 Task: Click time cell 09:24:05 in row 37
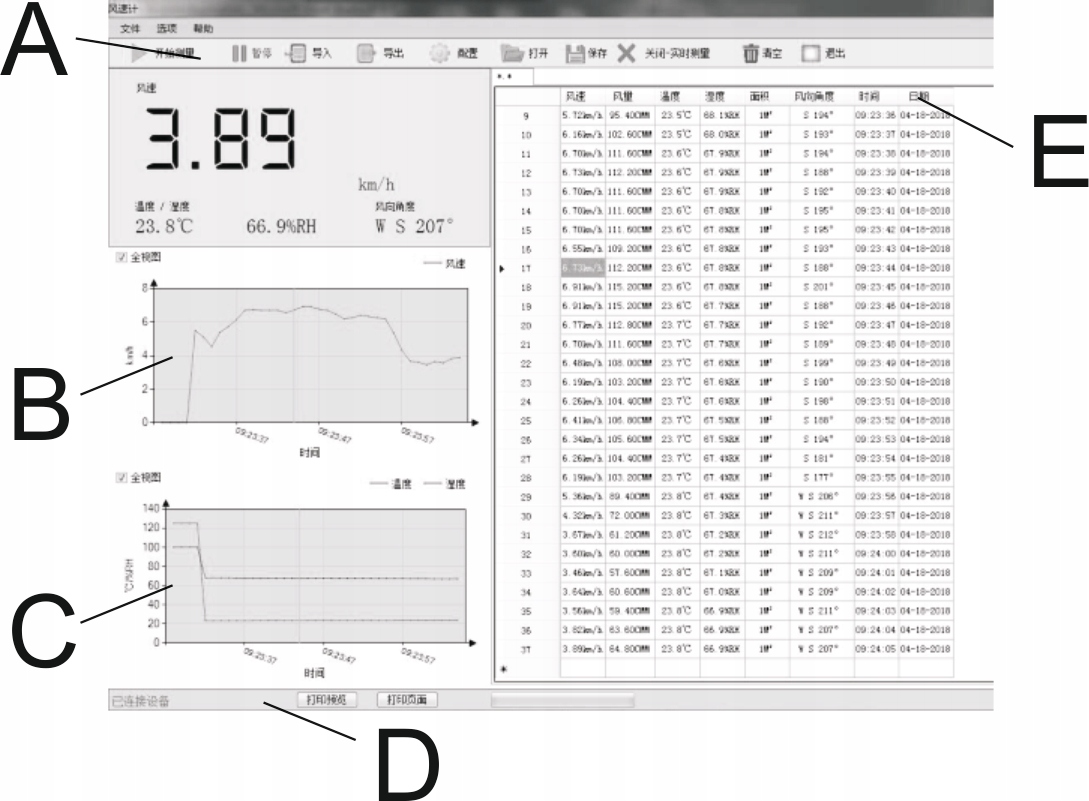[x=876, y=650]
